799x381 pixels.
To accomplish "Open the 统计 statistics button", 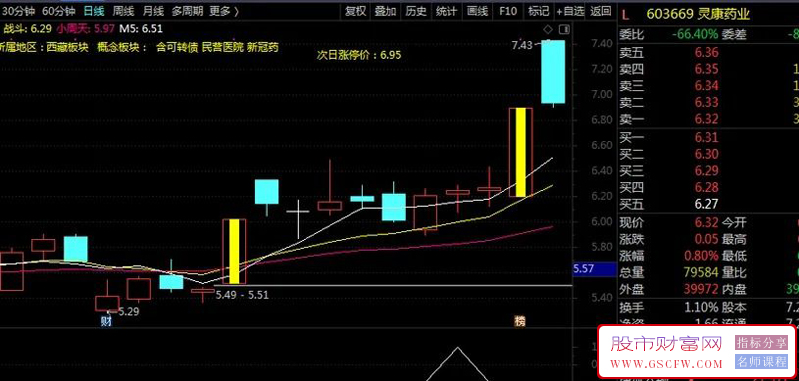I will pos(447,11).
